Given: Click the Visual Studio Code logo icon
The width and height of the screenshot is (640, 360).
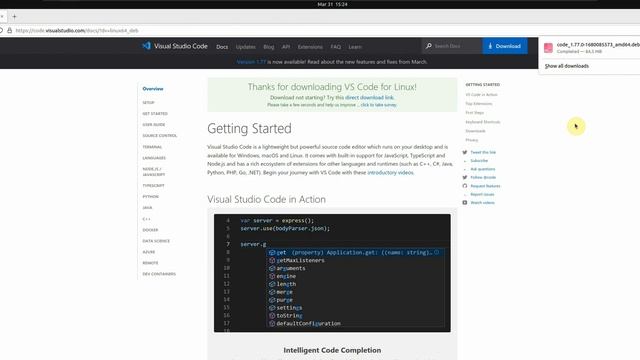Looking at the screenshot, I should point(147,46).
